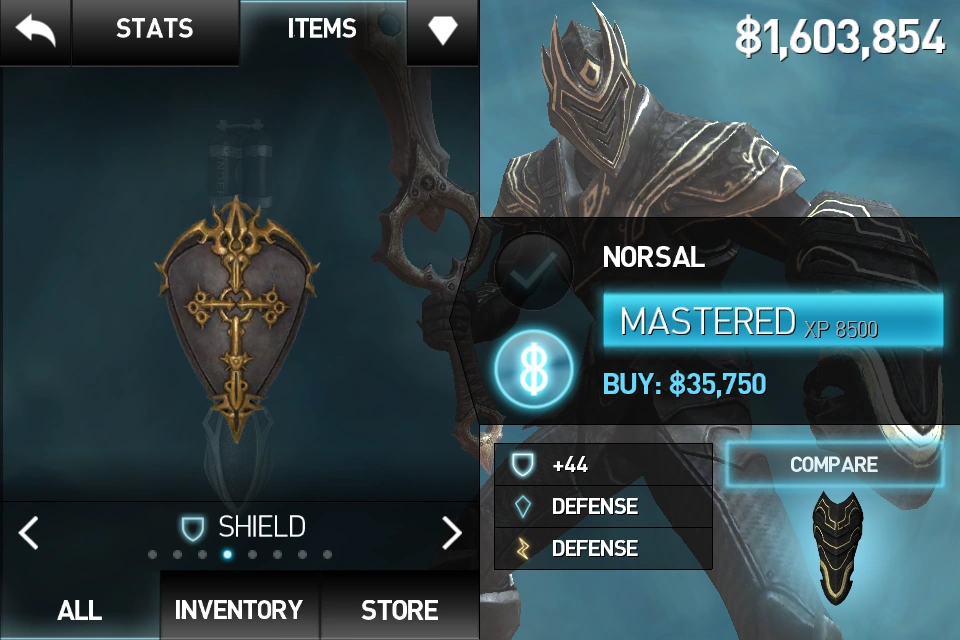
Task: Switch to the ITEMS tab
Action: tap(322, 30)
